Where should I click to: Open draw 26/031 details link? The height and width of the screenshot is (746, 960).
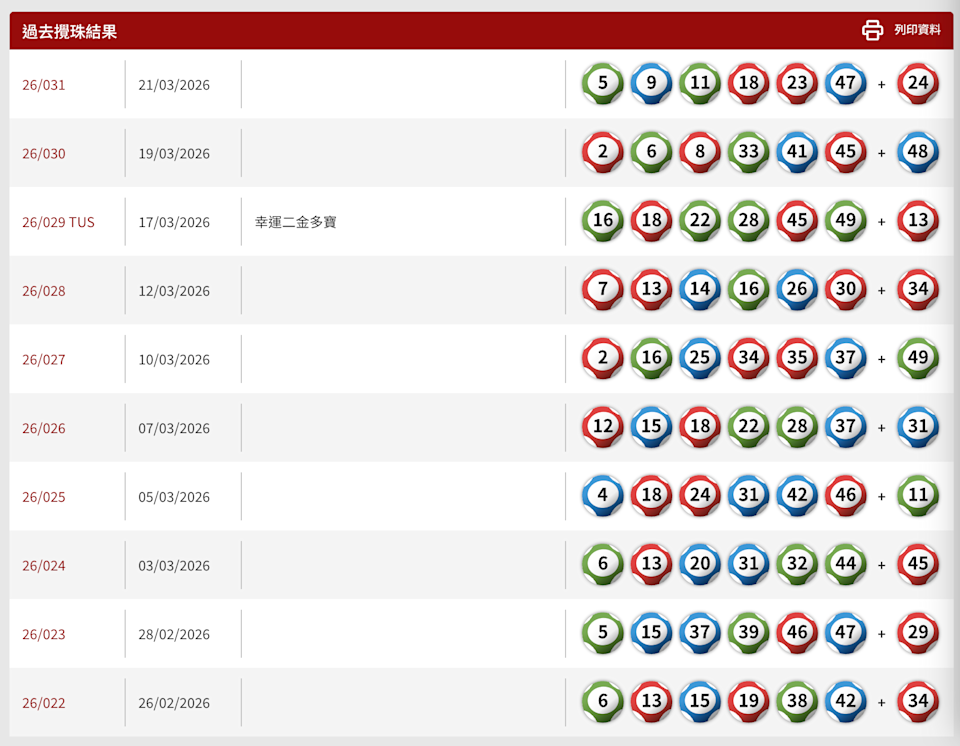(44, 85)
